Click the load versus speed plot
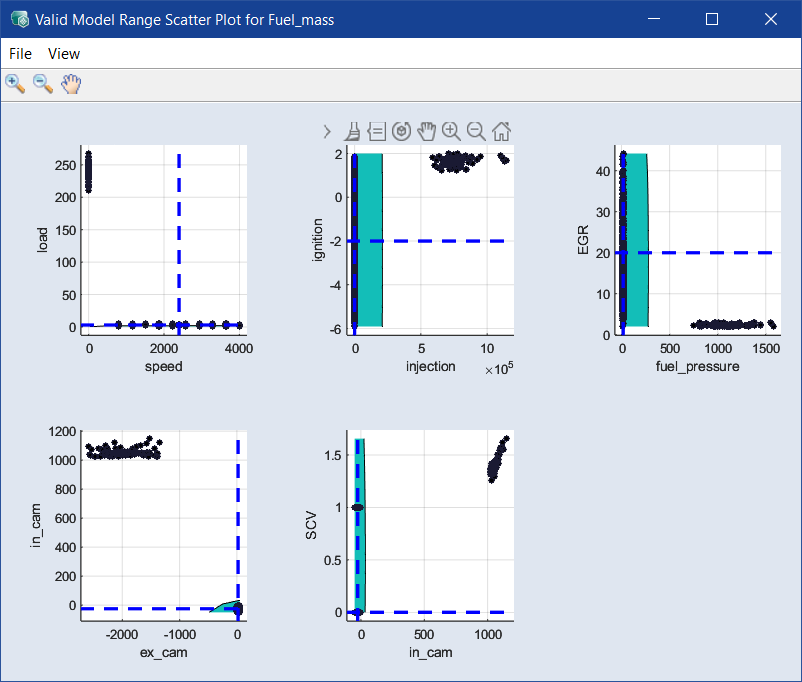802x682 pixels. (163, 240)
